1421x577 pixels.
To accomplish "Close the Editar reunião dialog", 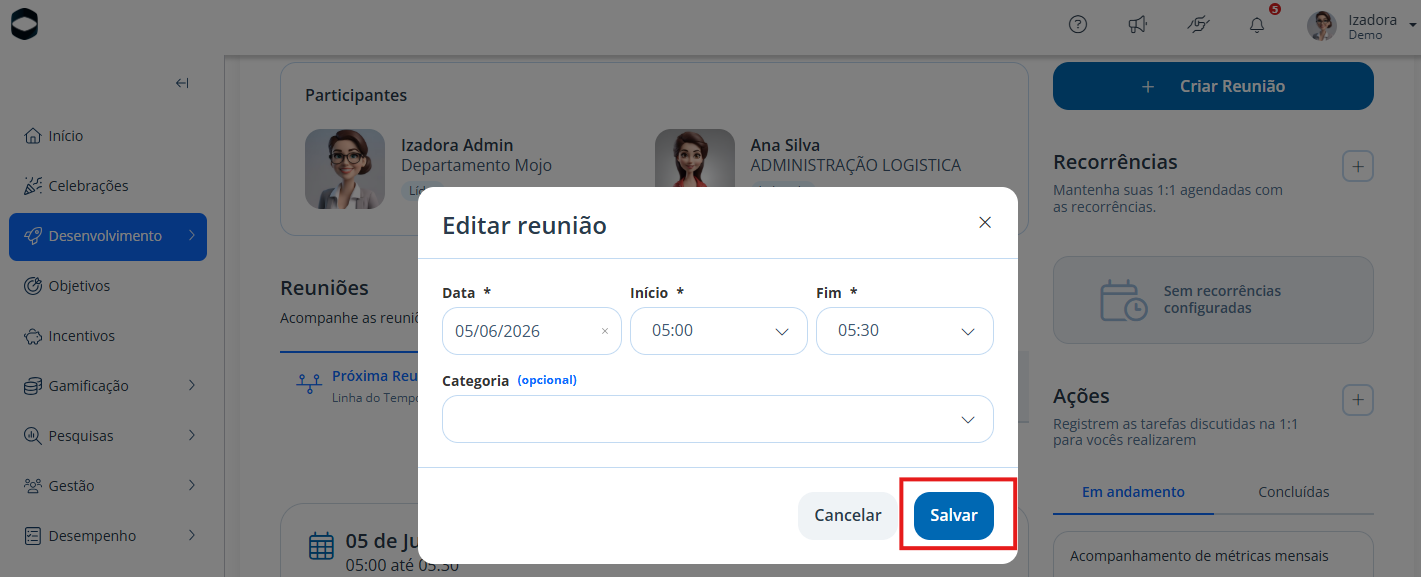I will pos(985,222).
